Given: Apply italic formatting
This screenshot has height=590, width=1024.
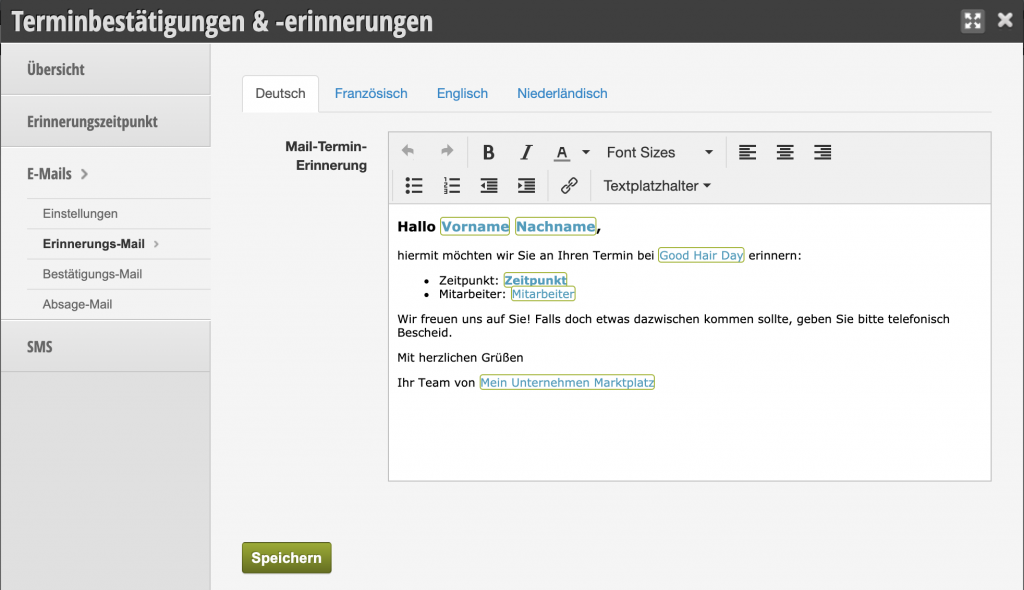Looking at the screenshot, I should (526, 151).
